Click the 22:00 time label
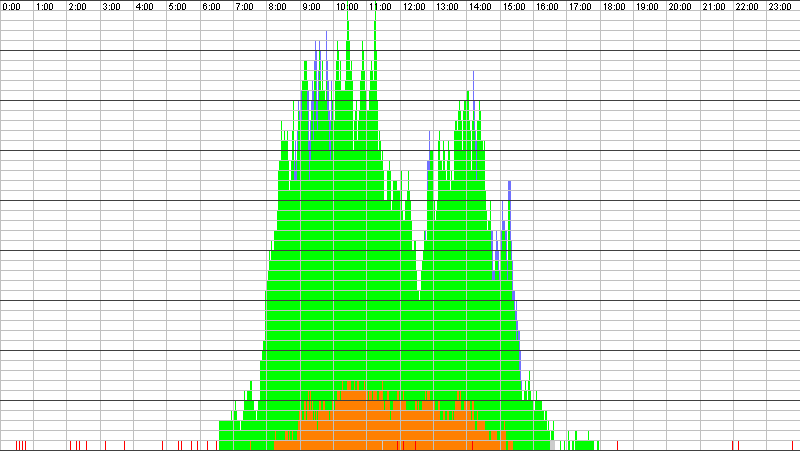The height and width of the screenshot is (451, 800). click(x=747, y=7)
